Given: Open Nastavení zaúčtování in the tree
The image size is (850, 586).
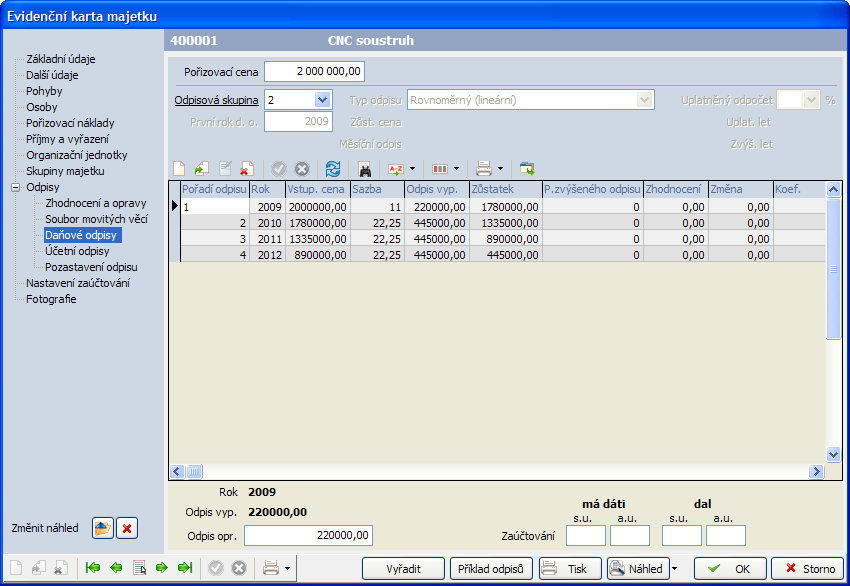Looking at the screenshot, I should click(78, 283).
